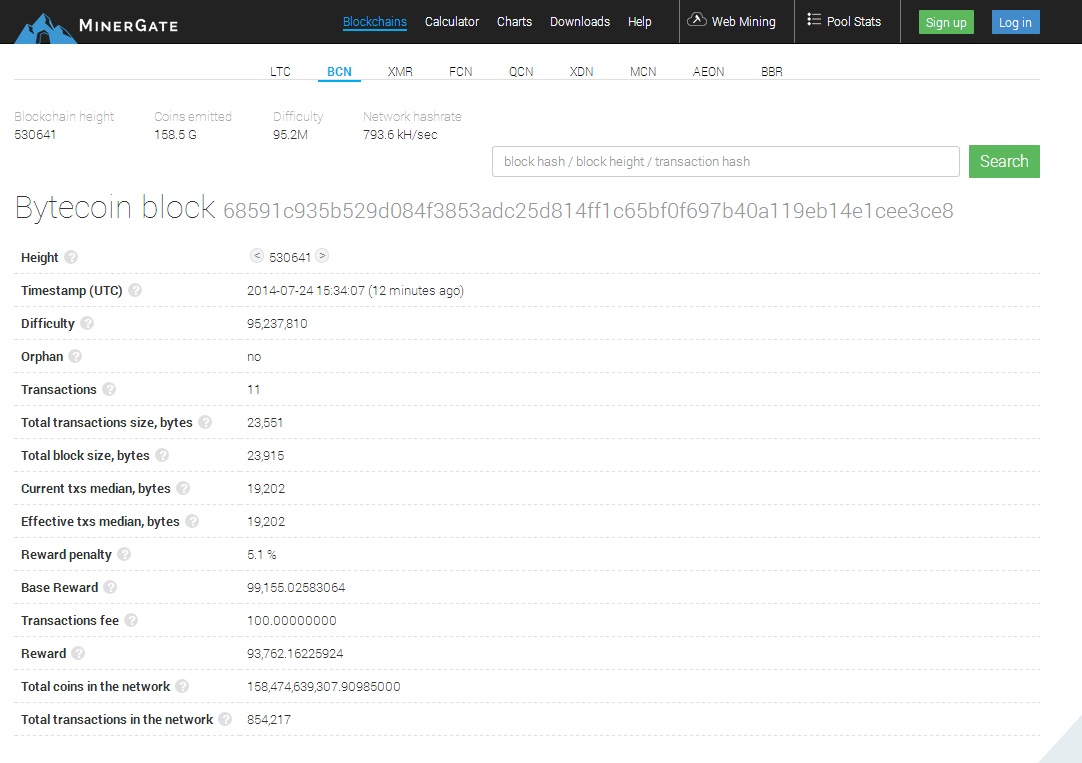This screenshot has height=763, width=1082.
Task: Click the Pool Stats list icon
Action: (814, 20)
